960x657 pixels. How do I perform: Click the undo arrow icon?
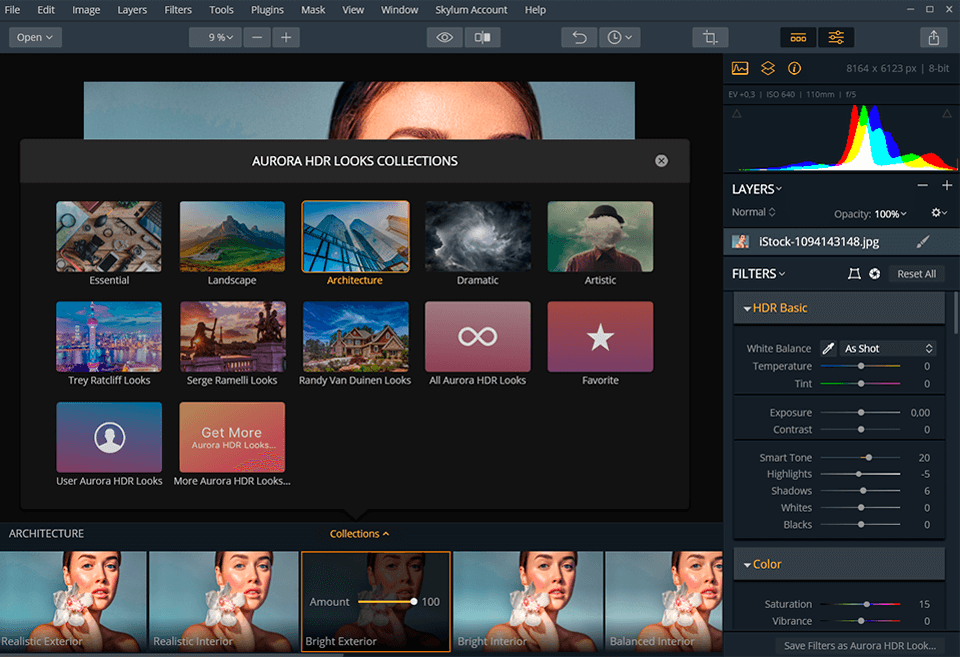(578, 37)
